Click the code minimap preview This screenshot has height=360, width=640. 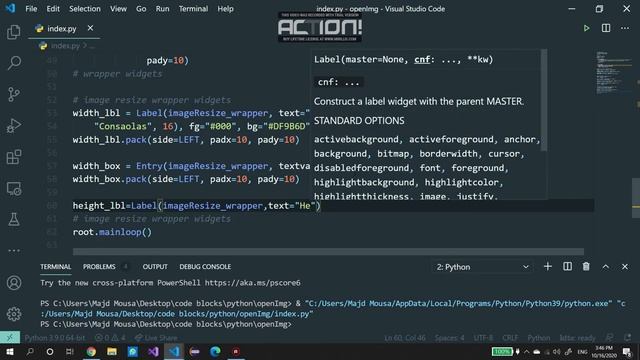click(x=613, y=73)
